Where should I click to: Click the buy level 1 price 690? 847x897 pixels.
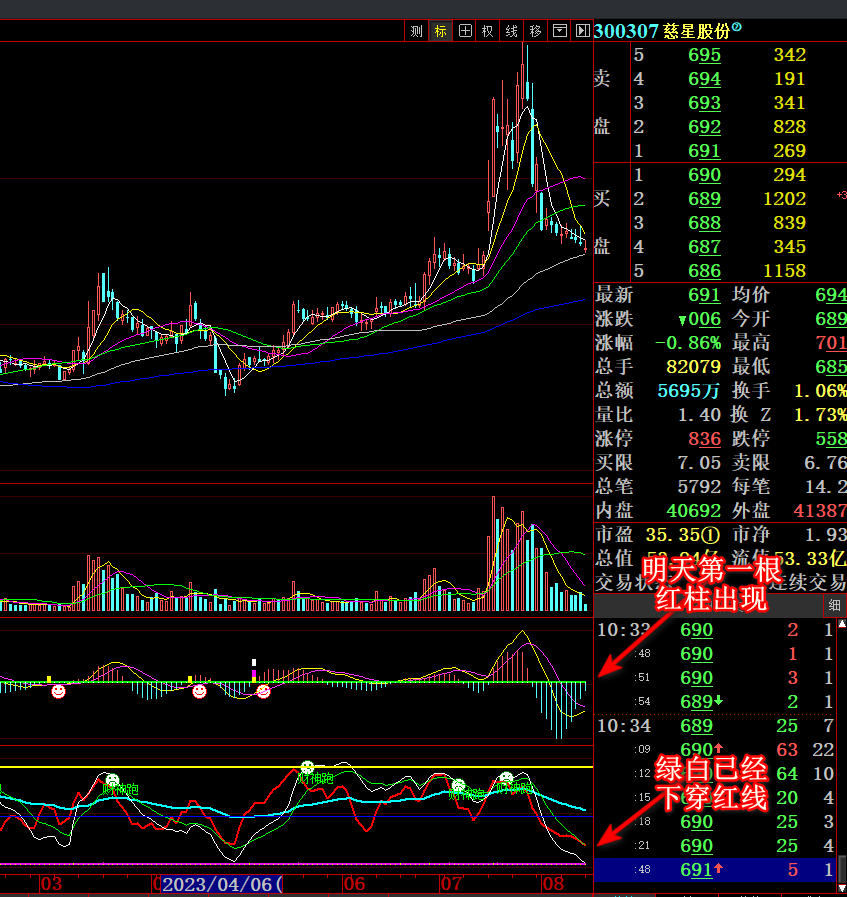tap(704, 174)
